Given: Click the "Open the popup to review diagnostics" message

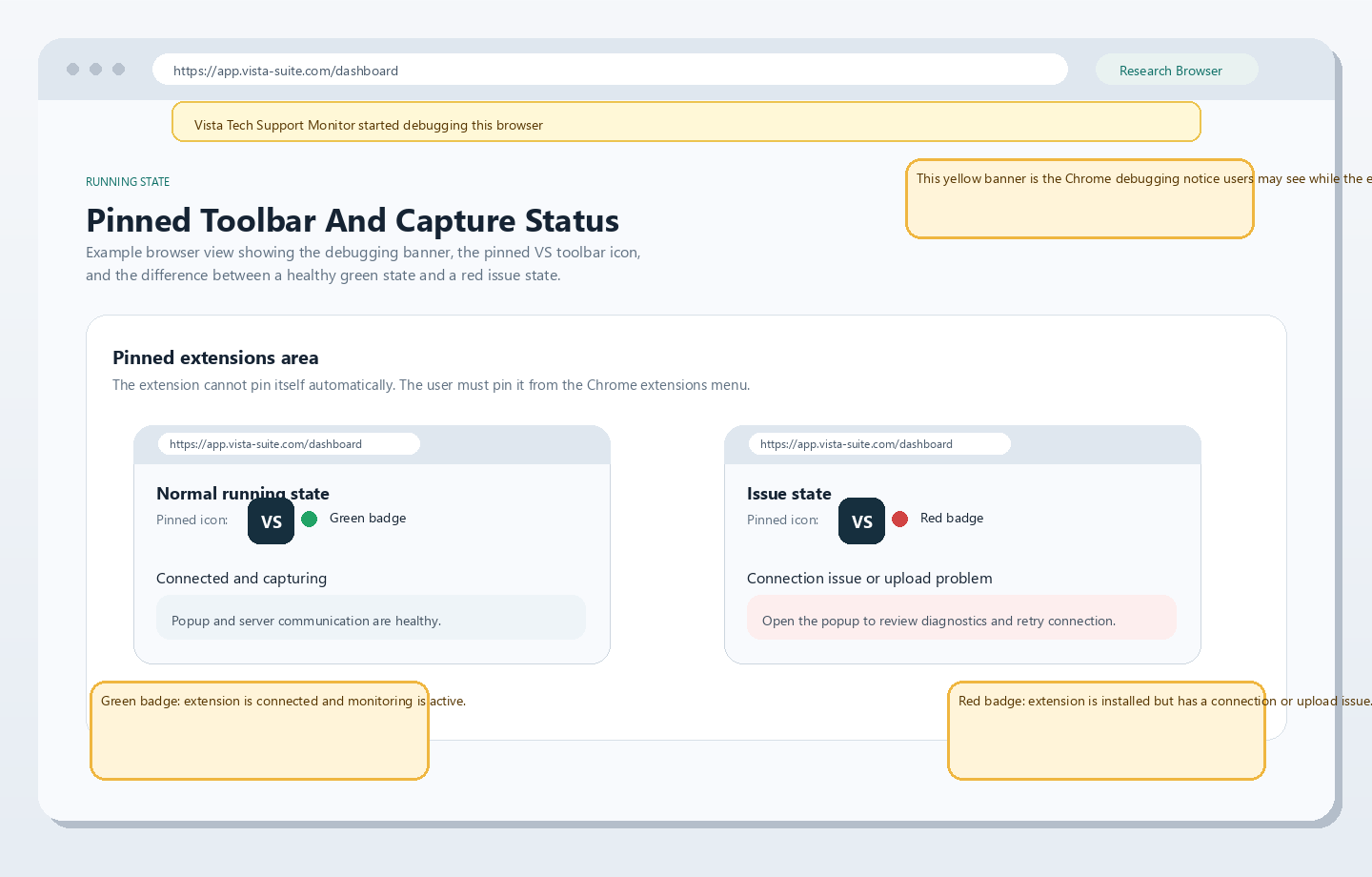Looking at the screenshot, I should pos(961,618).
